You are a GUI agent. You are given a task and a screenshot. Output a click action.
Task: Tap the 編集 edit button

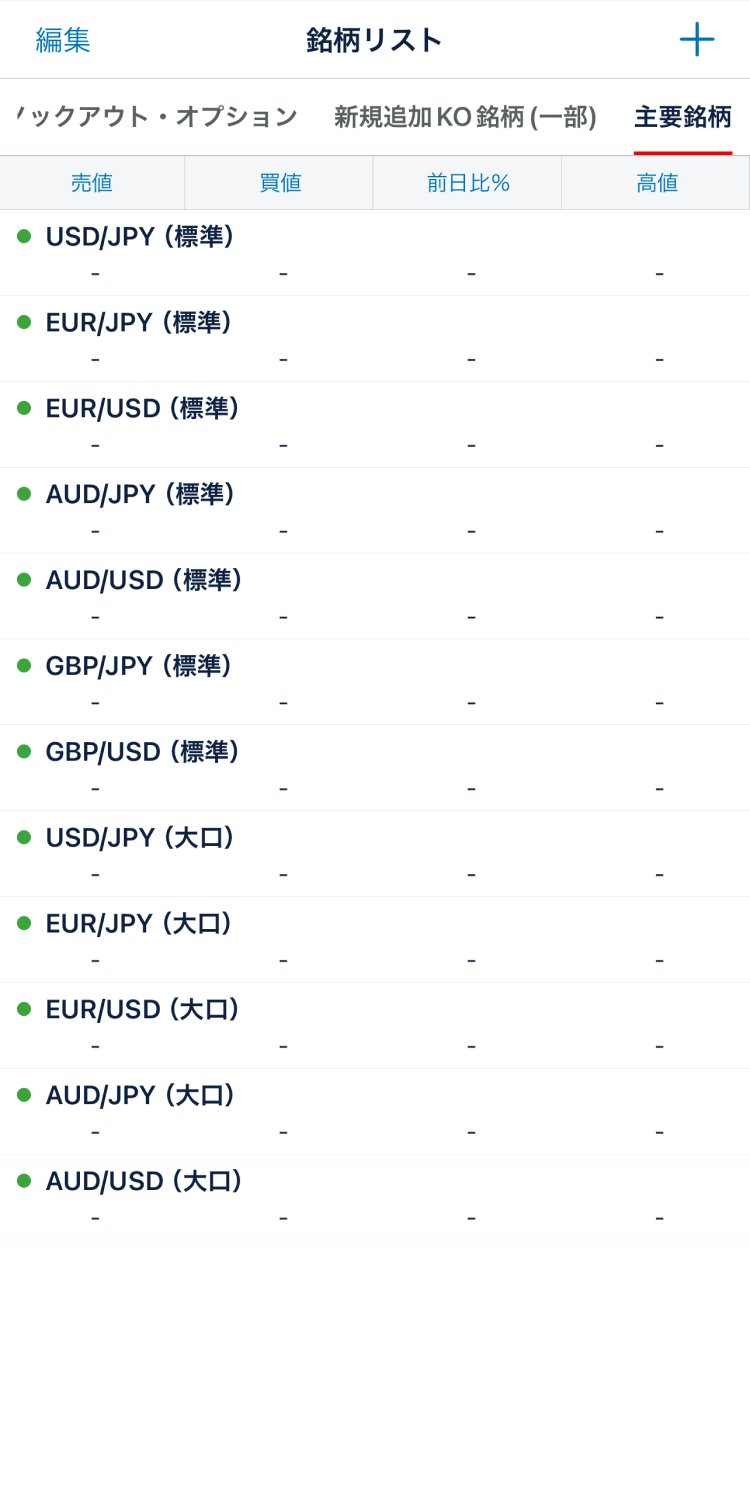(63, 40)
